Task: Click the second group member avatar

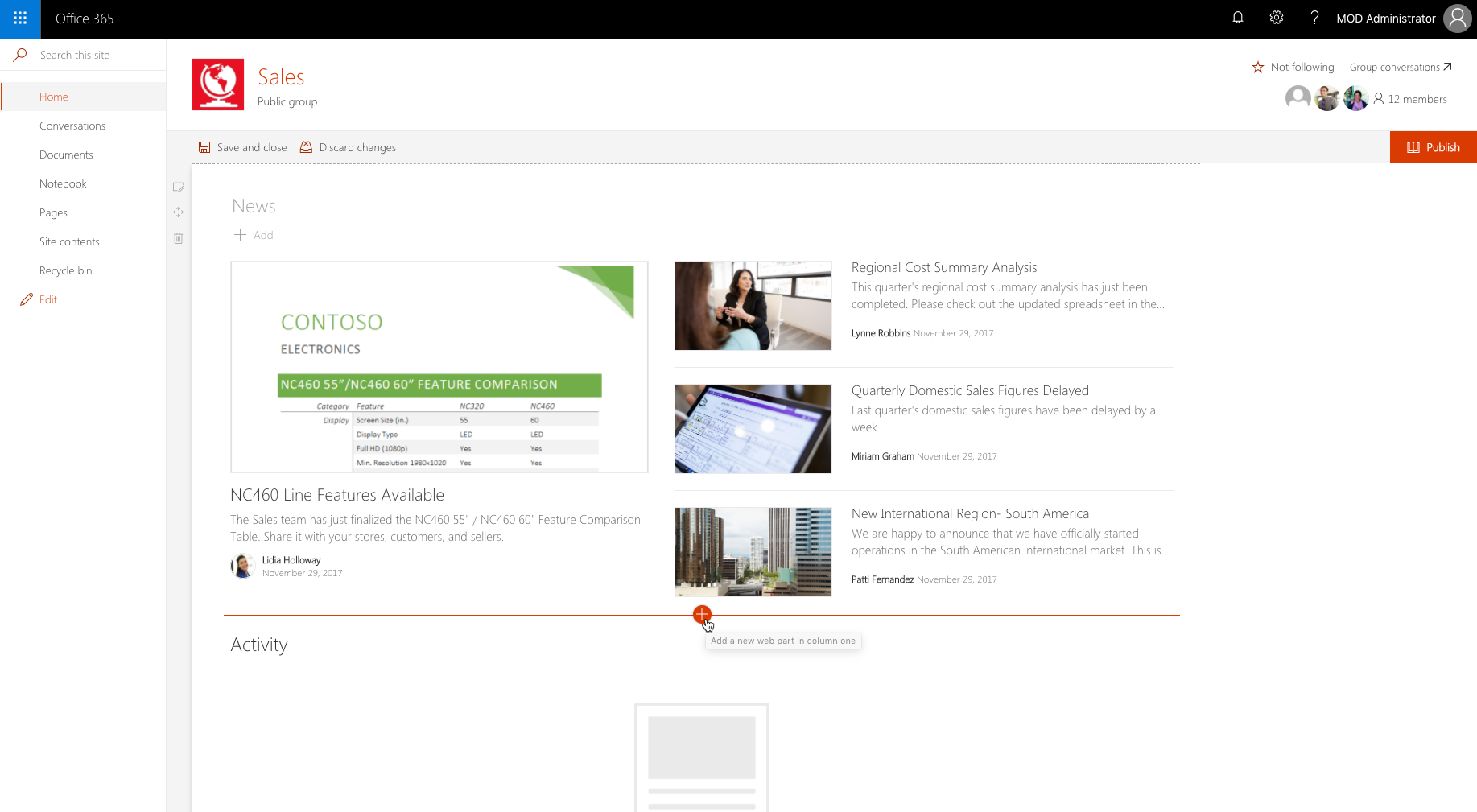Action: (1327, 99)
